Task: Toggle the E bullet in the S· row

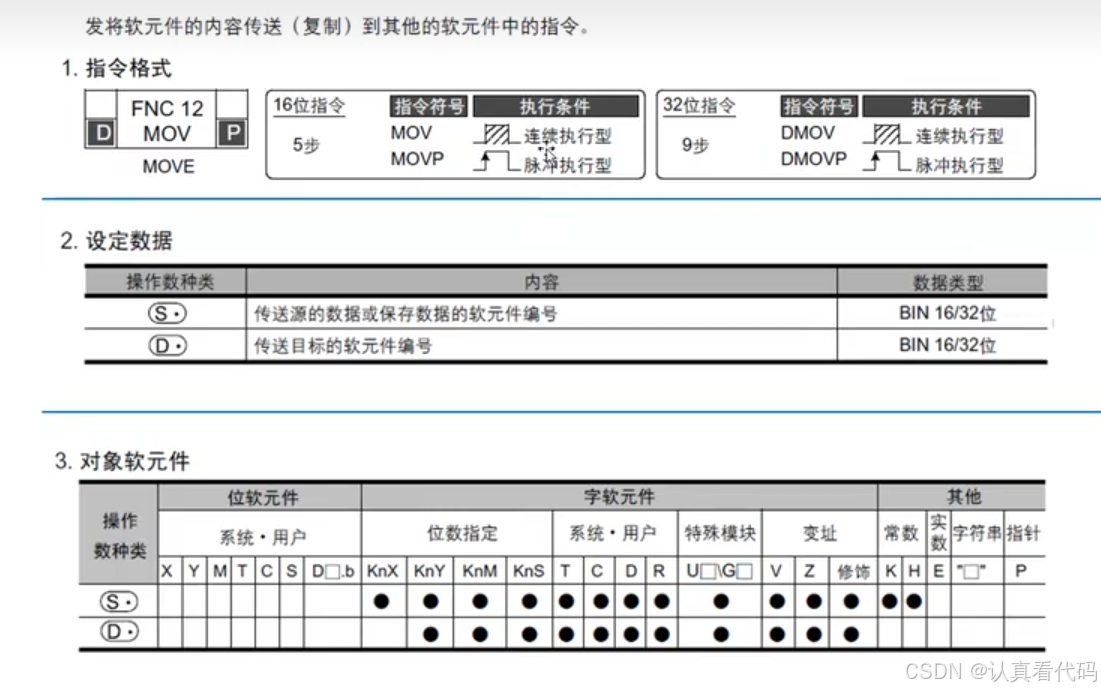Action: coord(938,601)
